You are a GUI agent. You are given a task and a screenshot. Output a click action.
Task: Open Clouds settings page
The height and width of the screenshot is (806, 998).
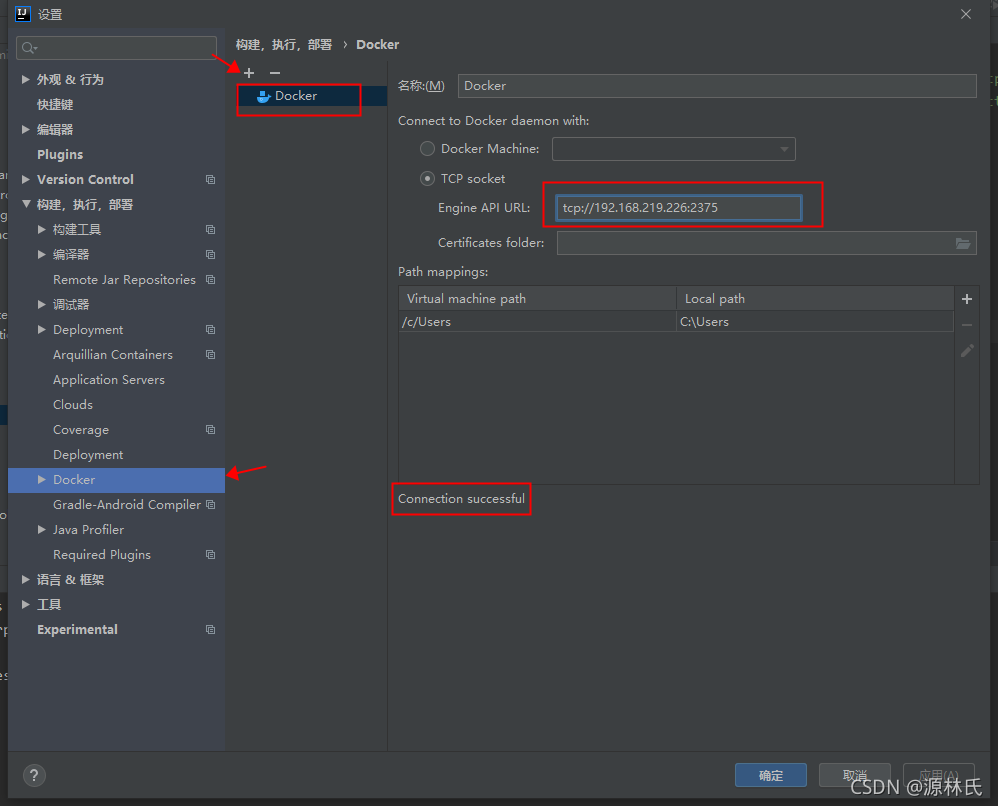[x=73, y=405]
